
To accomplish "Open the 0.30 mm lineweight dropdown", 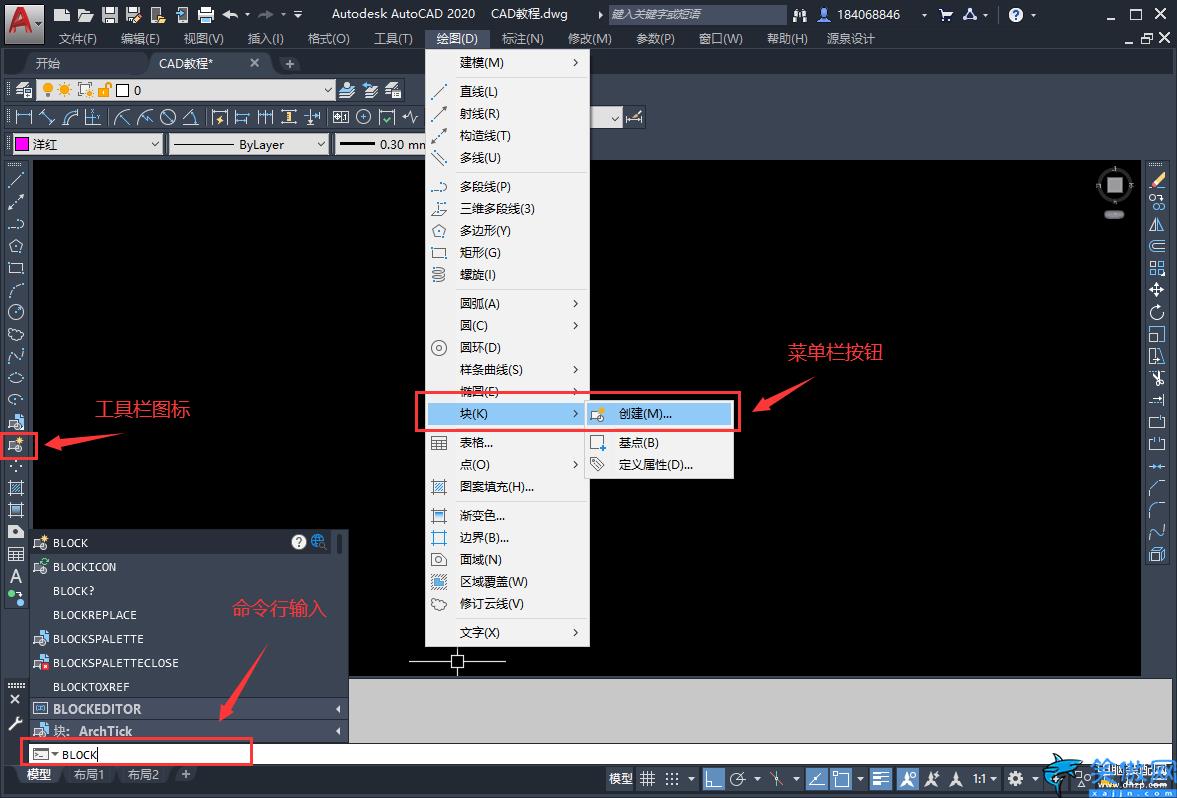I will coord(381,144).
